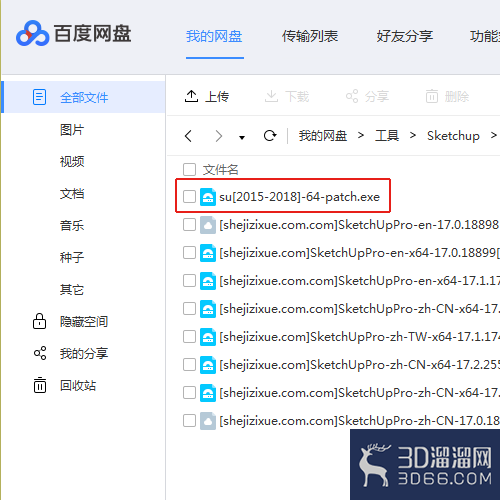The height and width of the screenshot is (500, 500).
Task: Open the 我的网盘 tab
Action: click(214, 36)
